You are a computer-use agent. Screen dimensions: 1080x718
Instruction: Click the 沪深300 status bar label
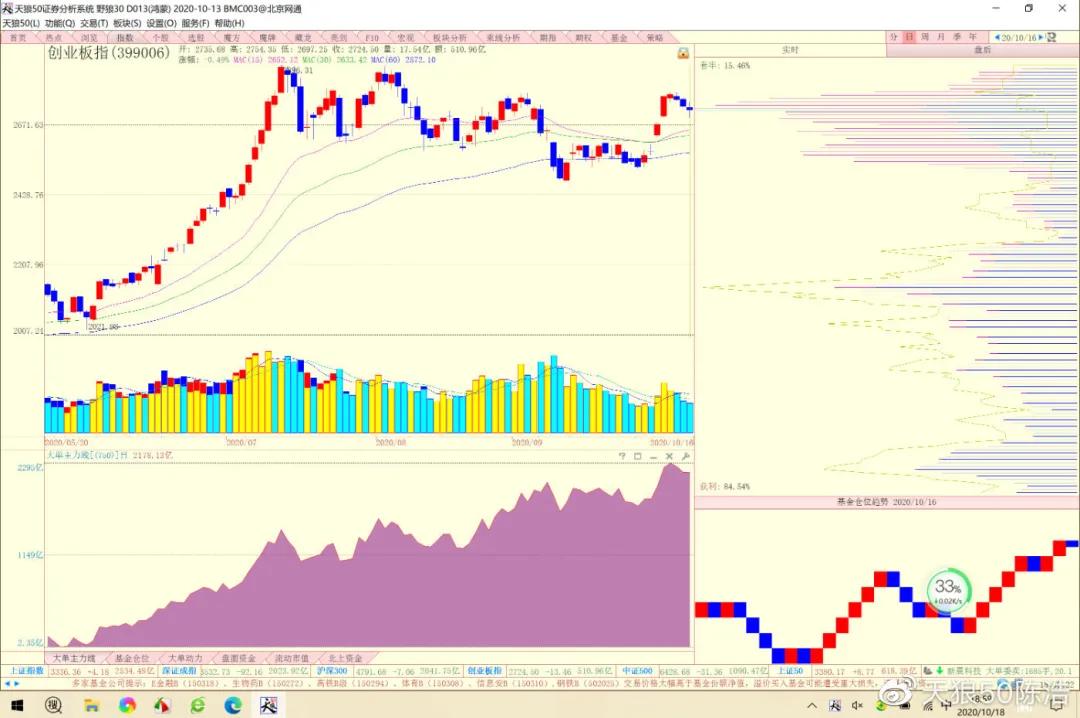[x=333, y=670]
